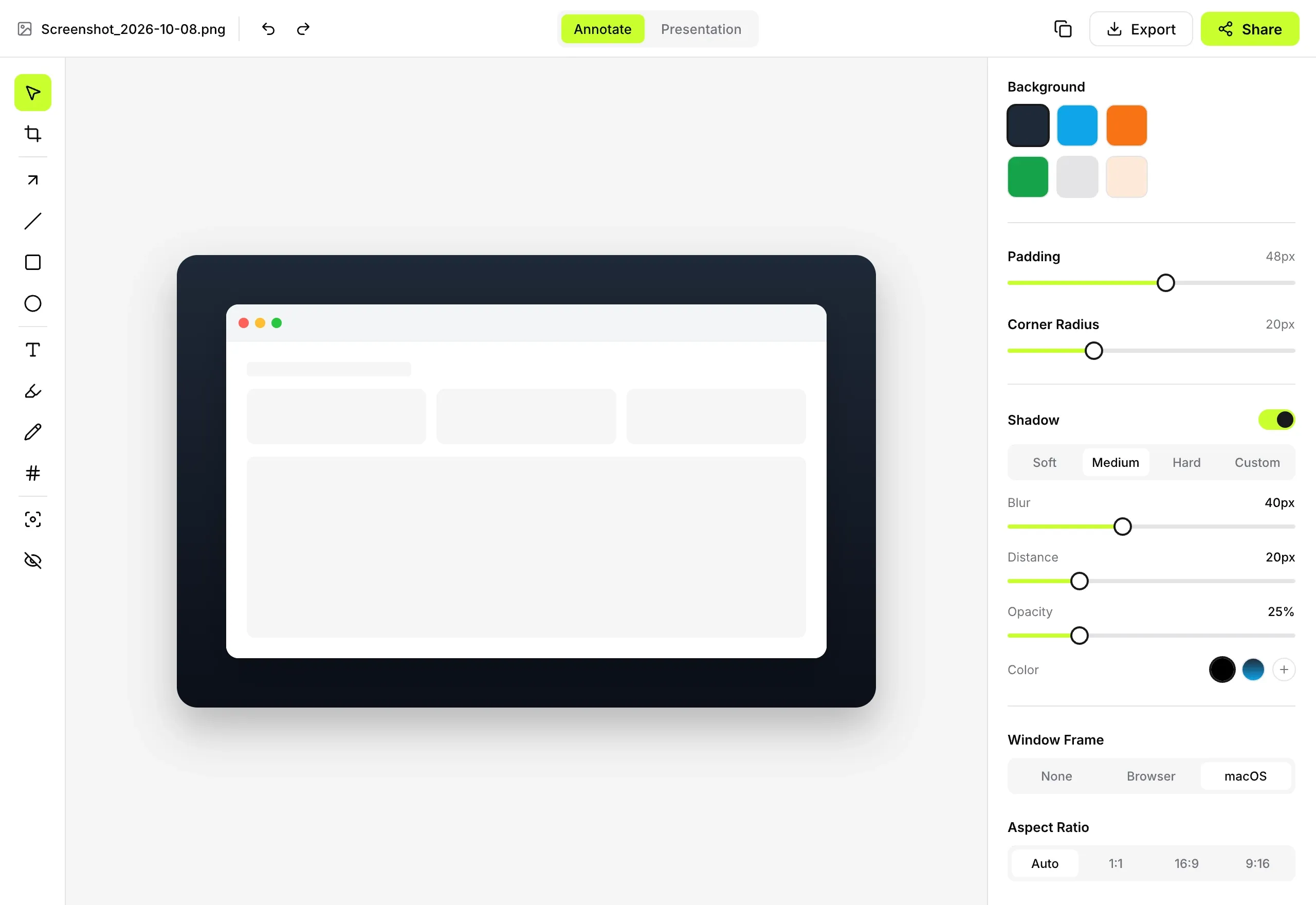Select the pointer selection tool
Screen dimensions: 1316x905
click(33, 93)
